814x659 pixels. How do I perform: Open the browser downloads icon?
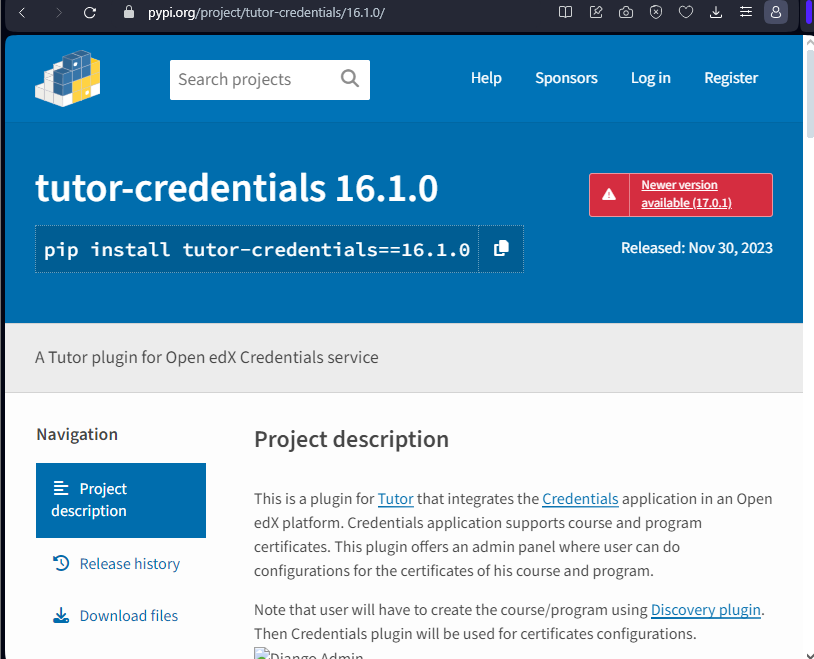click(716, 12)
